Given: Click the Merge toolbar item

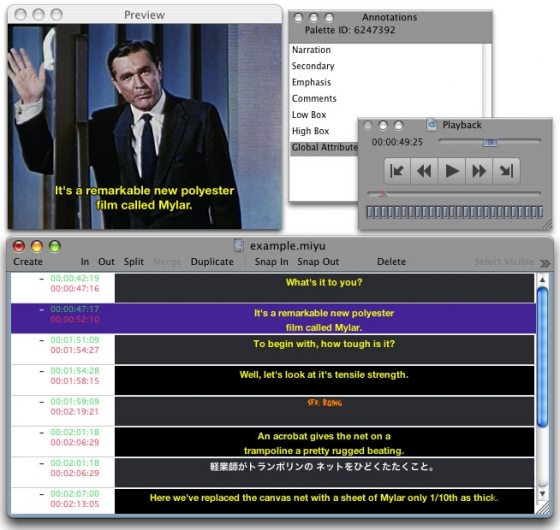Looking at the screenshot, I should coord(167,262).
